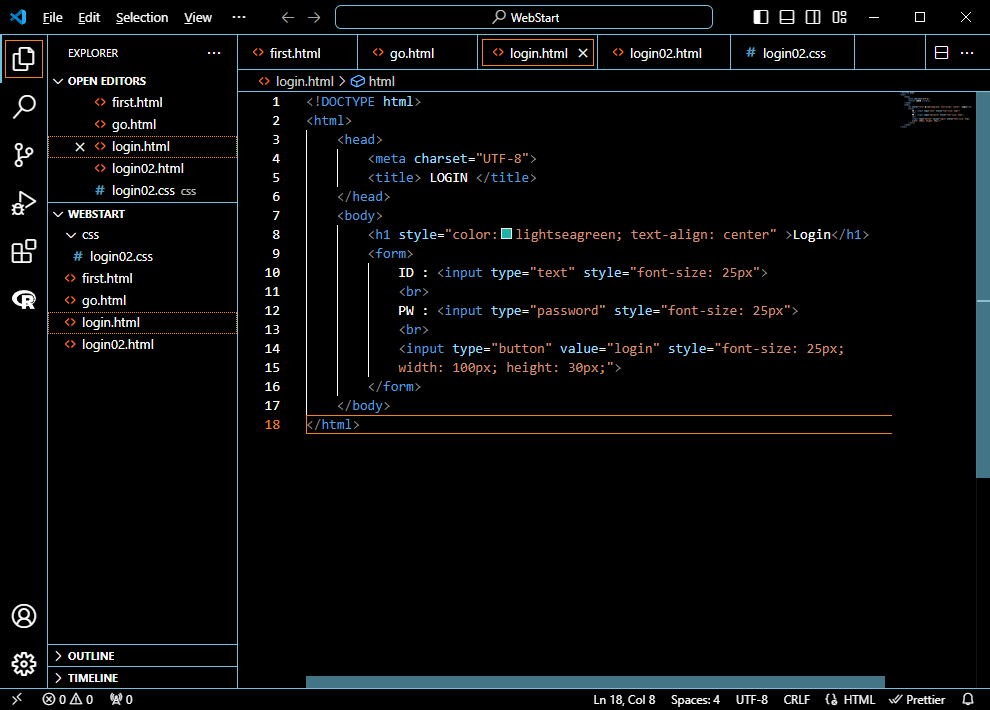Open the remote window indicator in status bar
This screenshot has height=710, width=990.
17,699
